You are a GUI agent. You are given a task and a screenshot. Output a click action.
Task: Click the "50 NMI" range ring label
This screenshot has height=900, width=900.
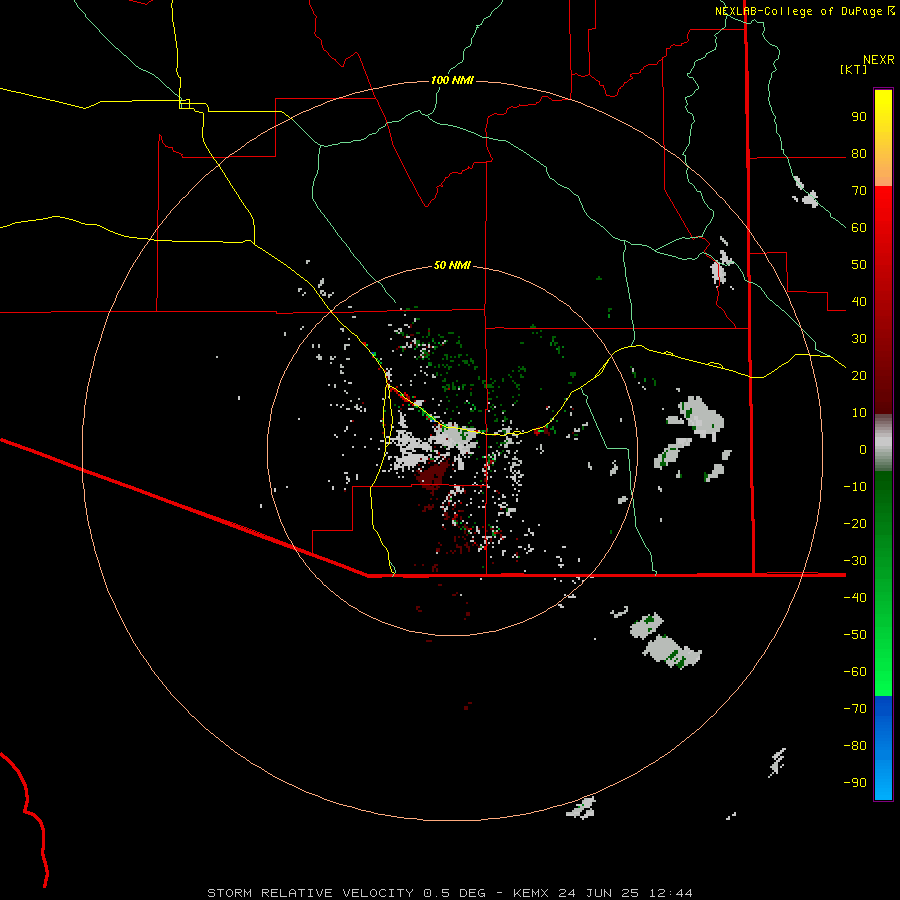click(452, 265)
